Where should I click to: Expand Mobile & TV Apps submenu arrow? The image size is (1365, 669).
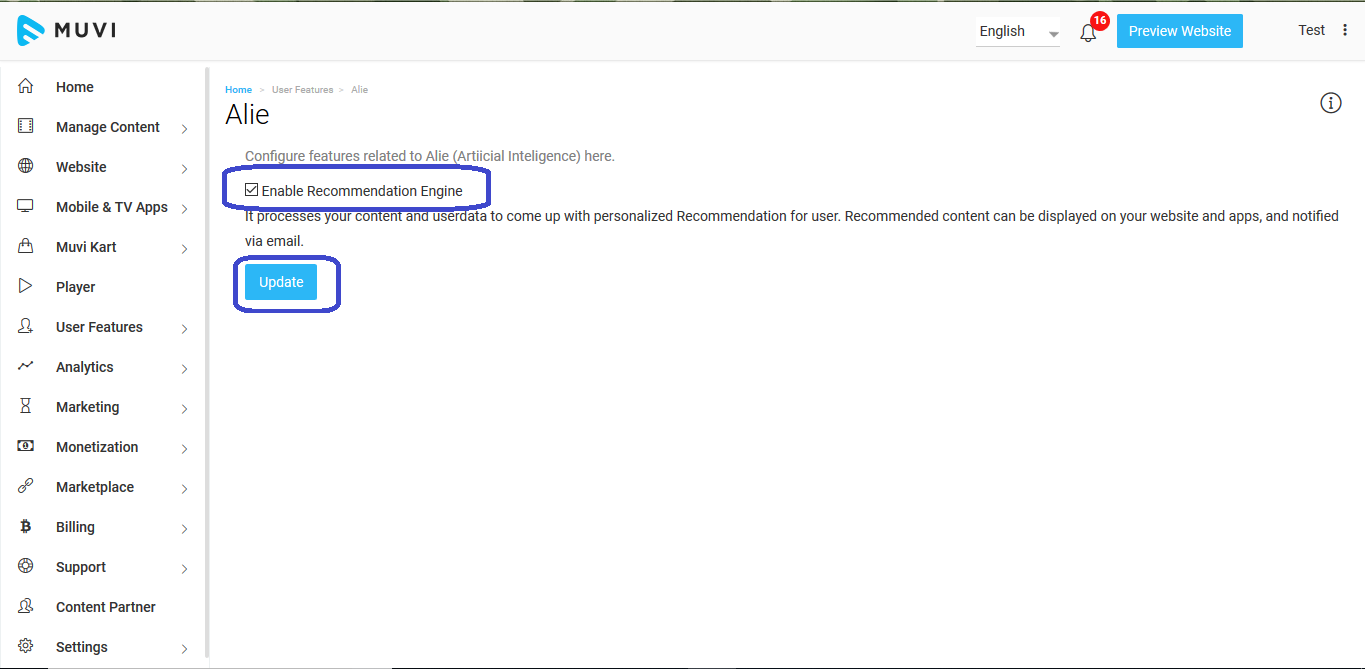(x=185, y=208)
